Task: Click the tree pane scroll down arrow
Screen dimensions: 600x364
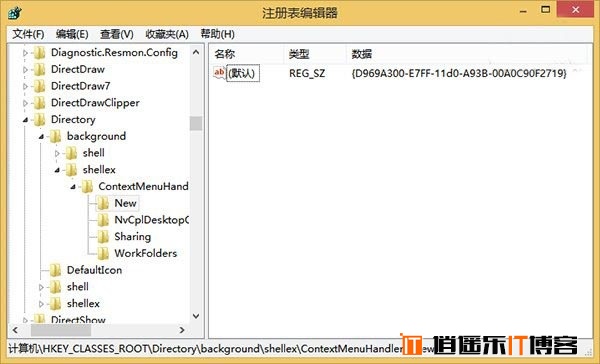Action: pyautogui.click(x=196, y=316)
